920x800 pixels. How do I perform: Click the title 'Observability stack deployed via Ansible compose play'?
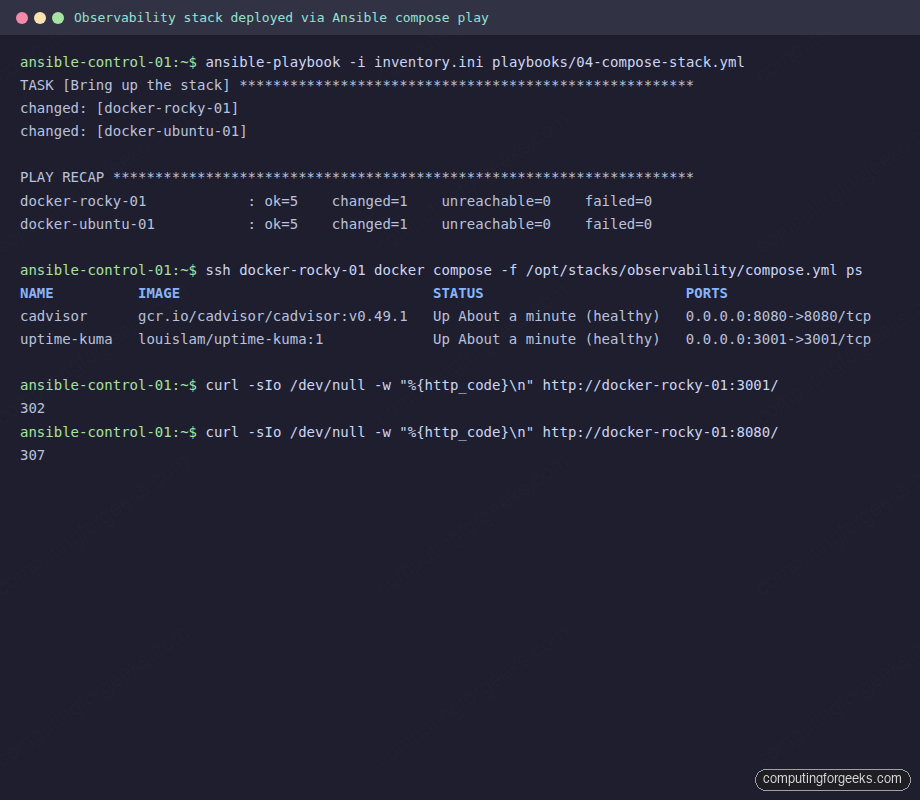[281, 18]
